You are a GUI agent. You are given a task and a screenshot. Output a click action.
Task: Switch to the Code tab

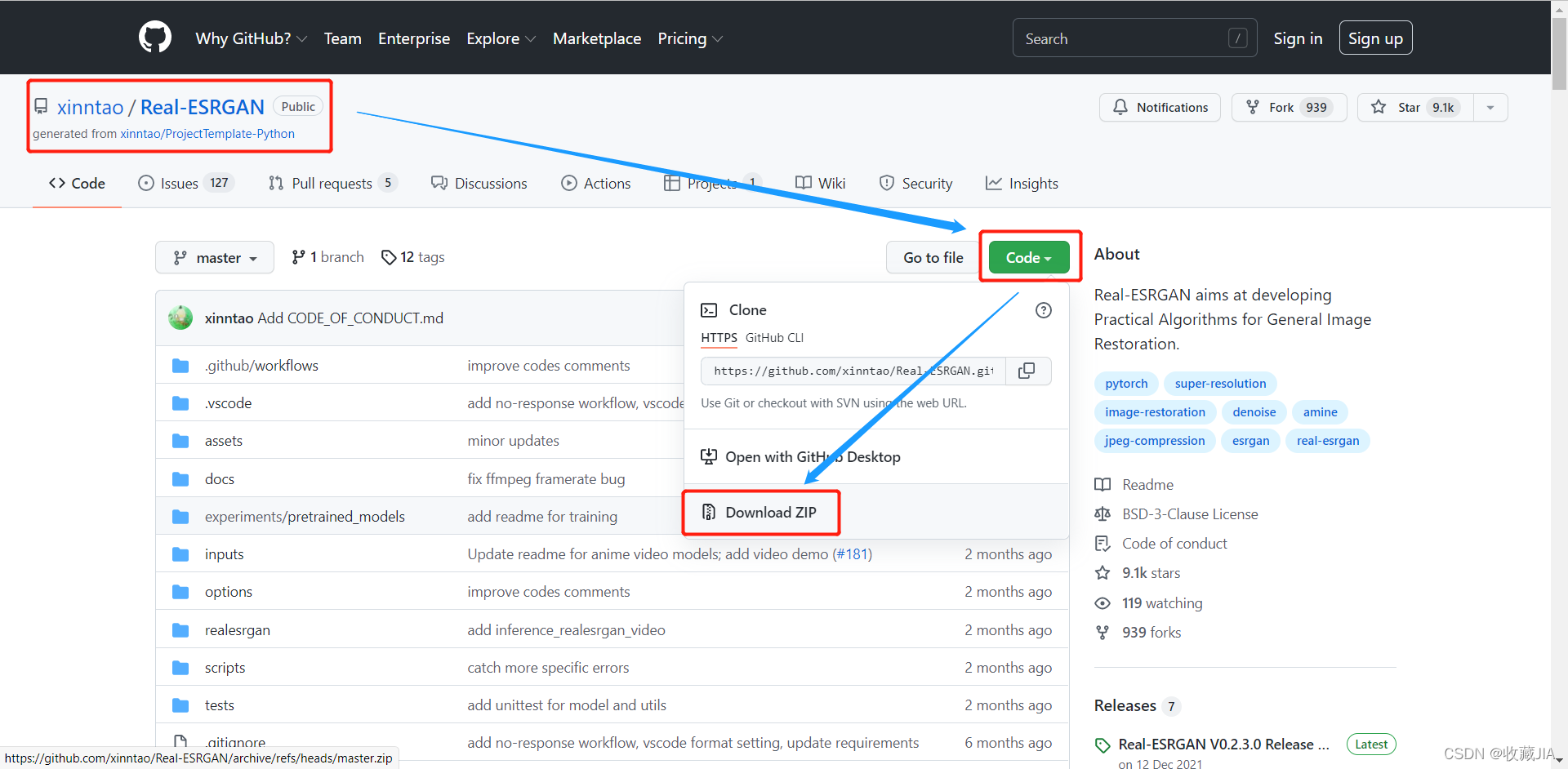pos(77,184)
